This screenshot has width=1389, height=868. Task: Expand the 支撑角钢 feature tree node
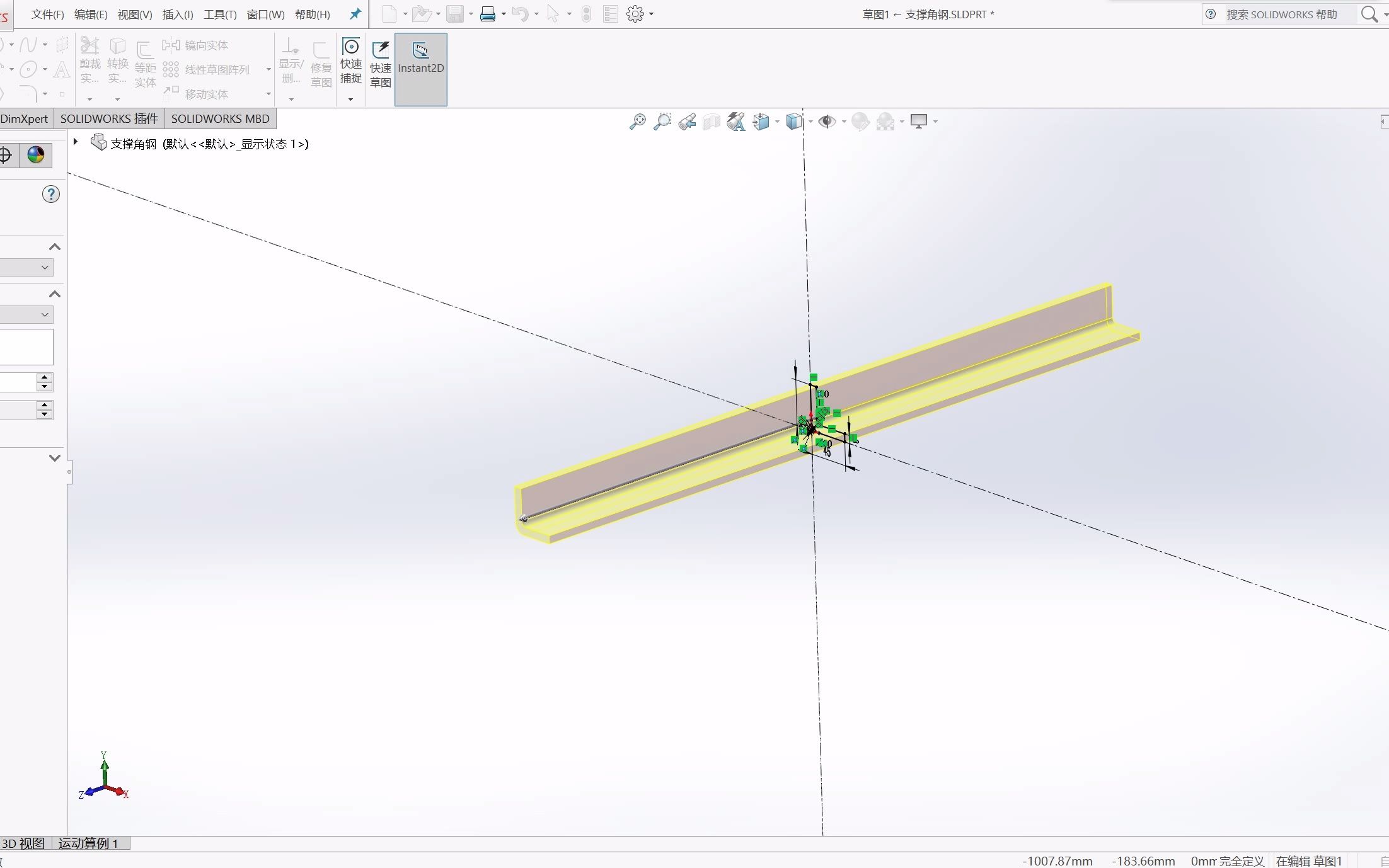76,142
